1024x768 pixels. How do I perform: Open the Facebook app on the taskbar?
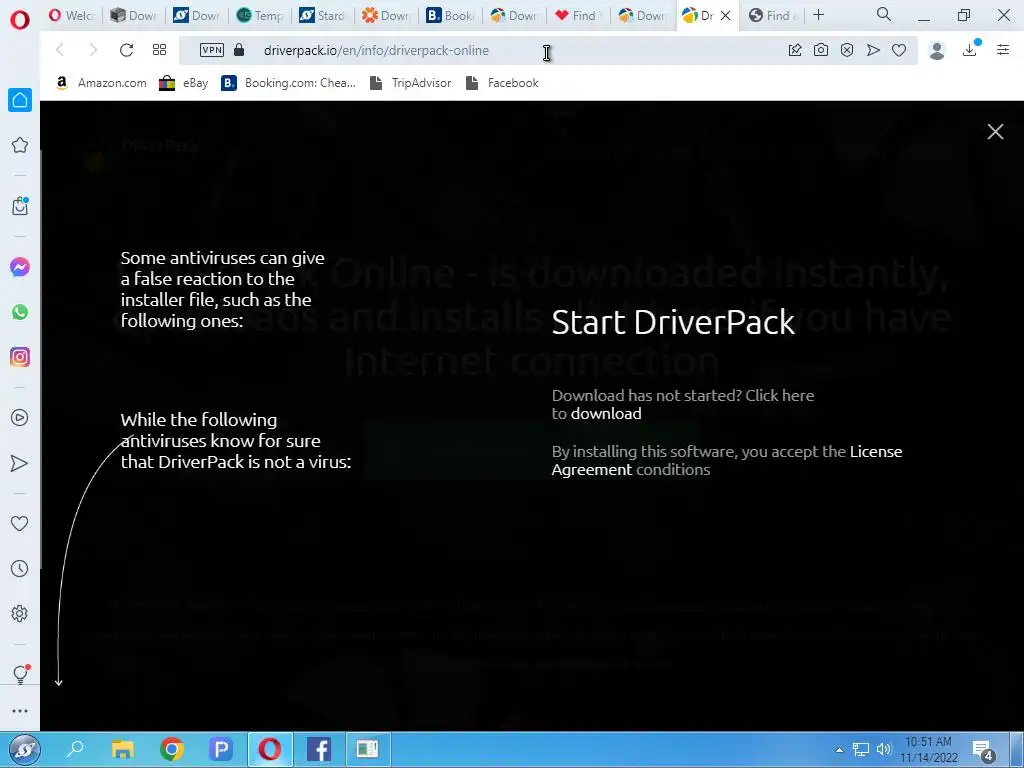tap(319, 749)
